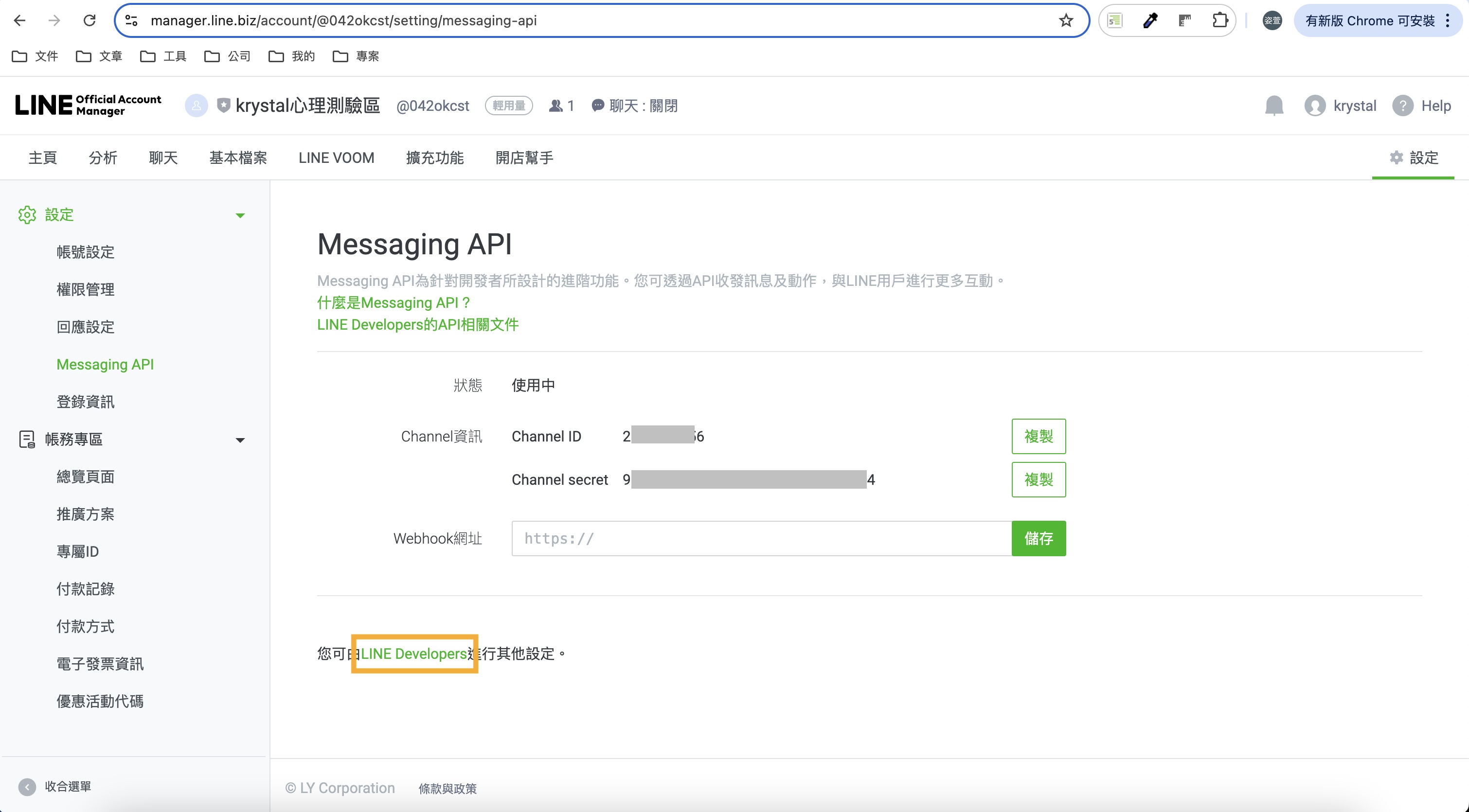
Task: Click 有新版 Chrome 可安裝 update button
Action: [1369, 21]
